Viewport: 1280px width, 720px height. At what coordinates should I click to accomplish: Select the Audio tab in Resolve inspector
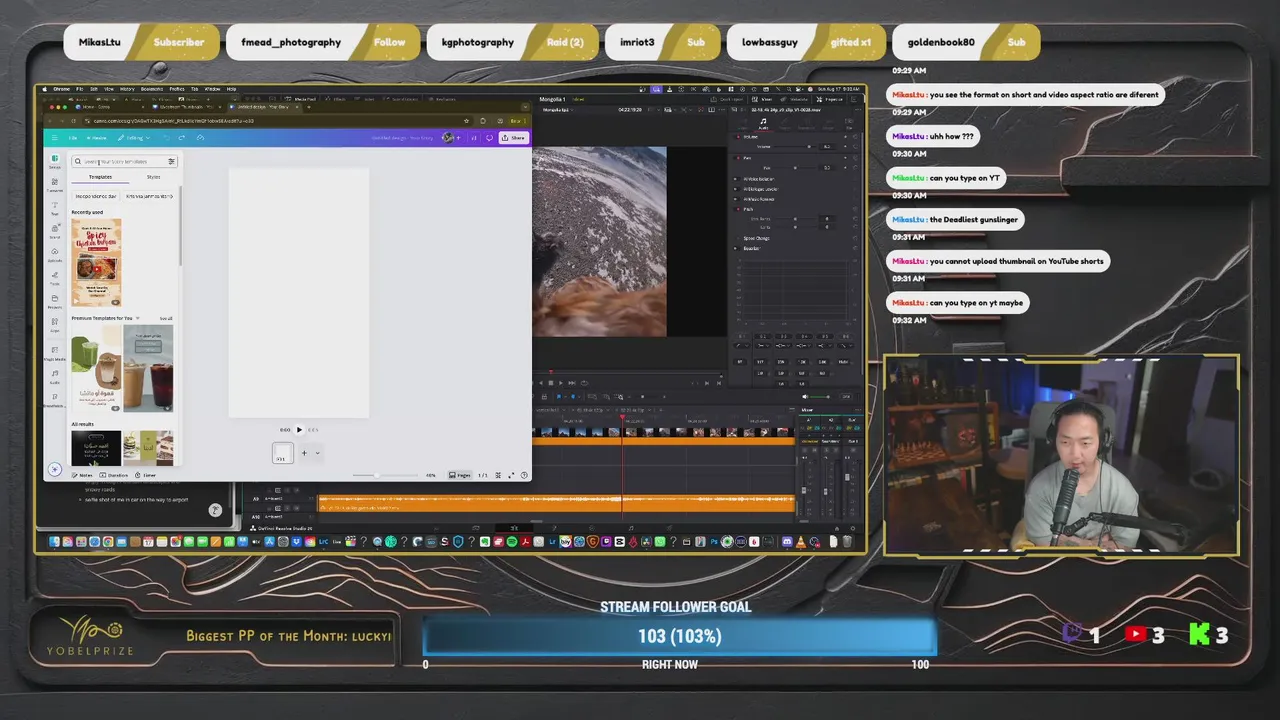click(x=763, y=124)
